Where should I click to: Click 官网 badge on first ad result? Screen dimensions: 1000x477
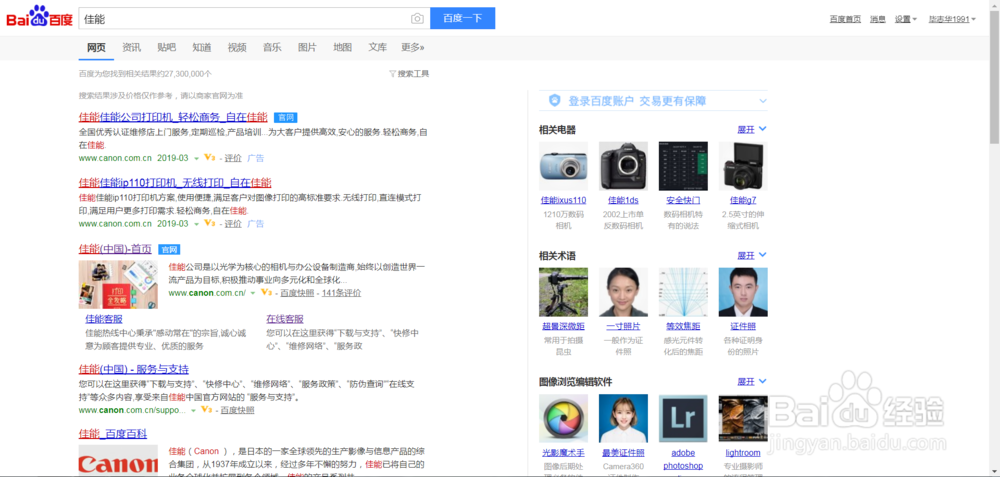pyautogui.click(x=286, y=117)
